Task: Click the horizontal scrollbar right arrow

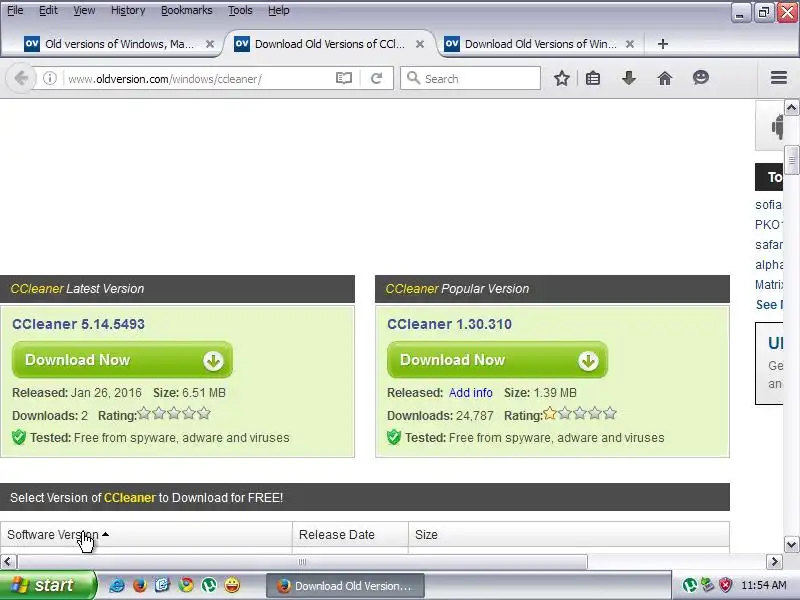Action: [x=774, y=562]
